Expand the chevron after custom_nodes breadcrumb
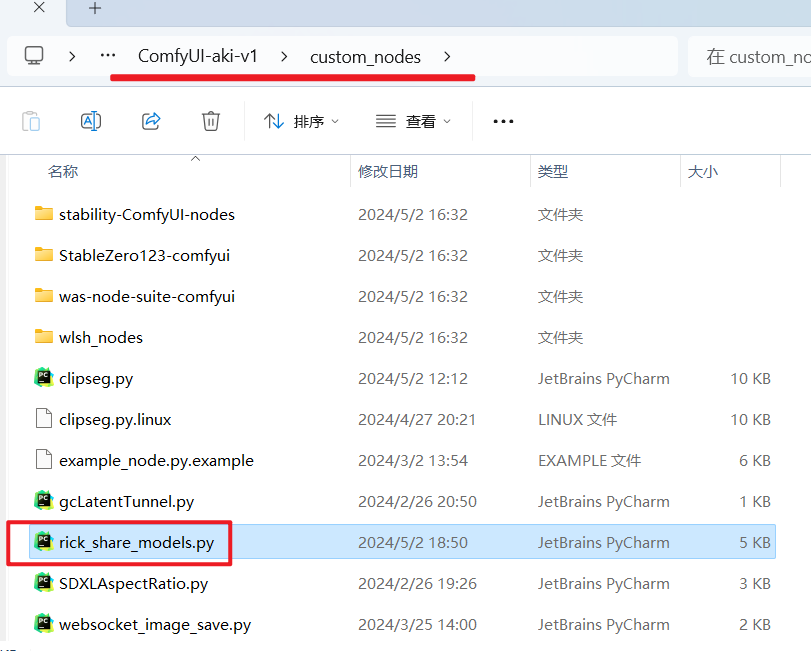 coord(447,56)
